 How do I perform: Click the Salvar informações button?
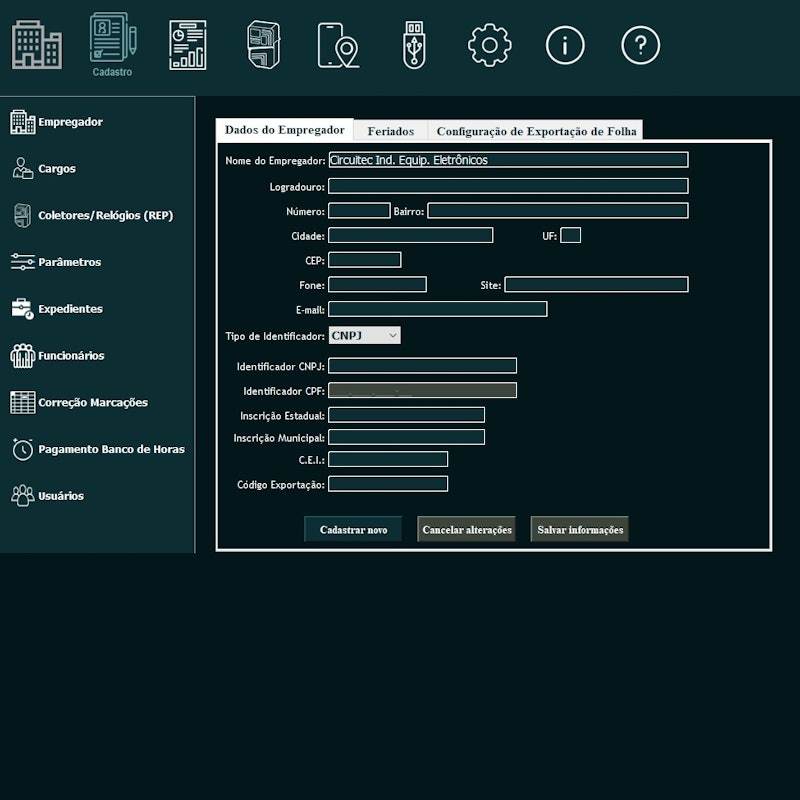580,529
